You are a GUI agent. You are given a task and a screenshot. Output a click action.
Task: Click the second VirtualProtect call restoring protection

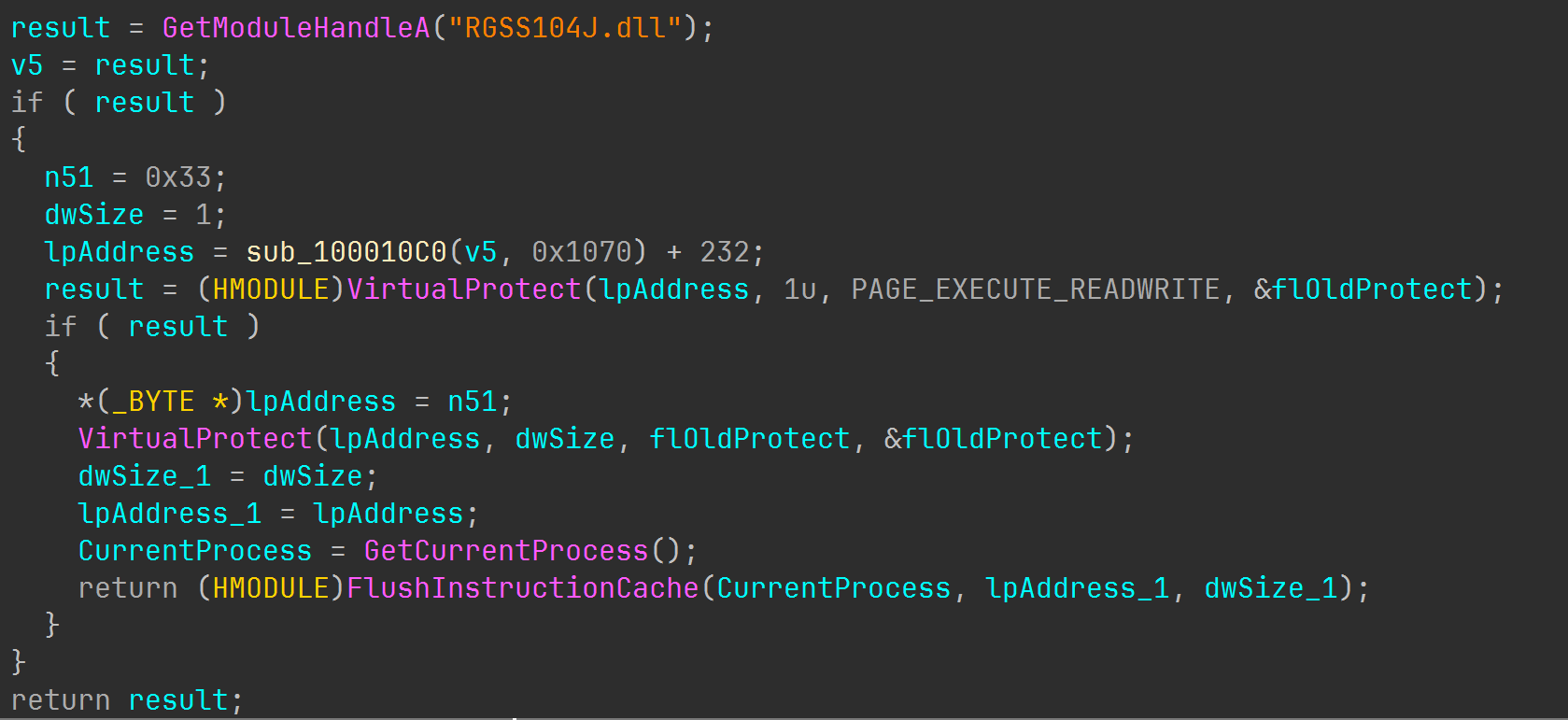(194, 439)
